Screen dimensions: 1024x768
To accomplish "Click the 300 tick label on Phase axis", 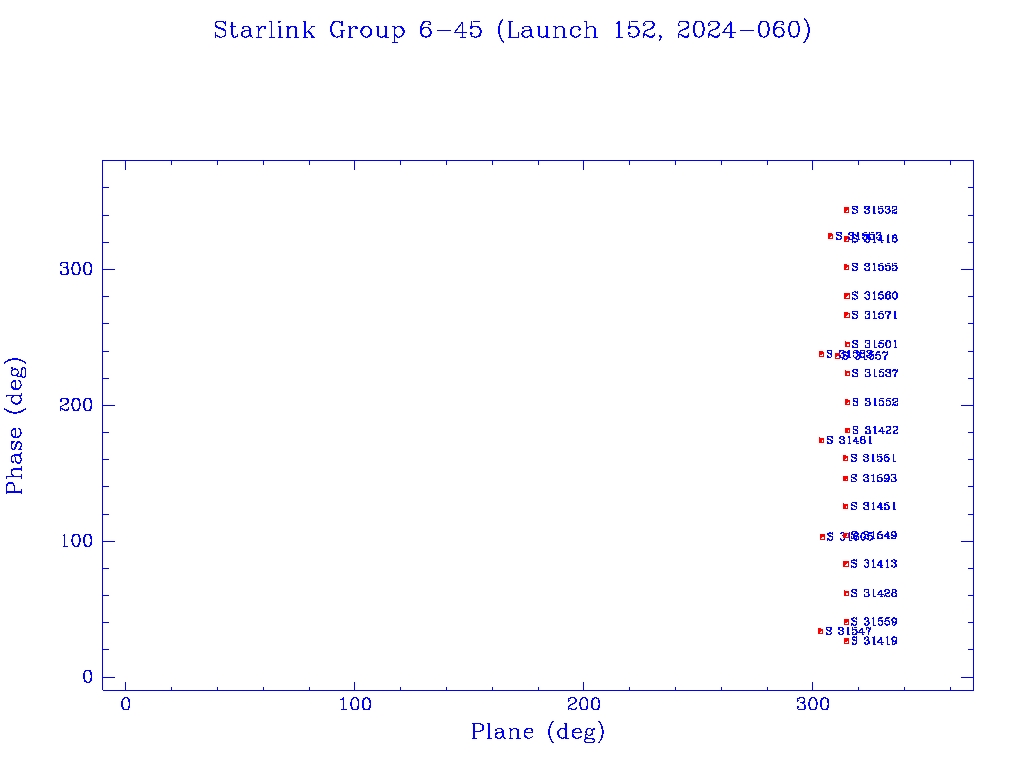I will tap(80, 269).
